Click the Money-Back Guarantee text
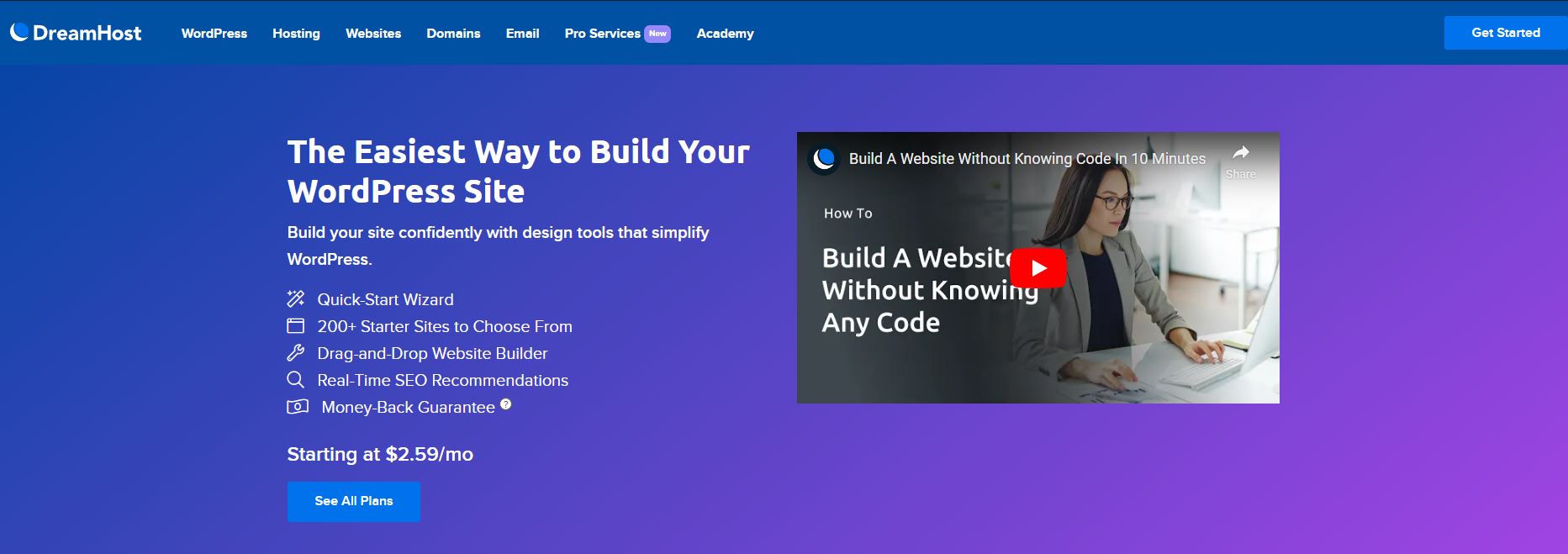The image size is (1568, 554). click(408, 407)
